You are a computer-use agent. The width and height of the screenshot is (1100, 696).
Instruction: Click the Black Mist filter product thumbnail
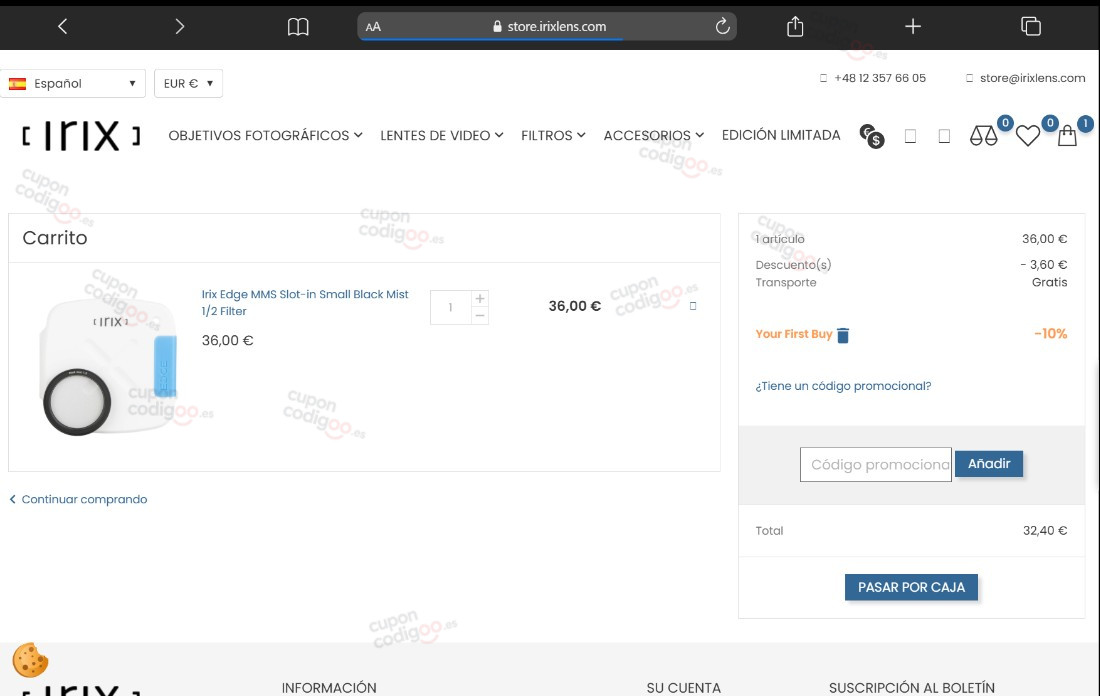[x=107, y=365]
